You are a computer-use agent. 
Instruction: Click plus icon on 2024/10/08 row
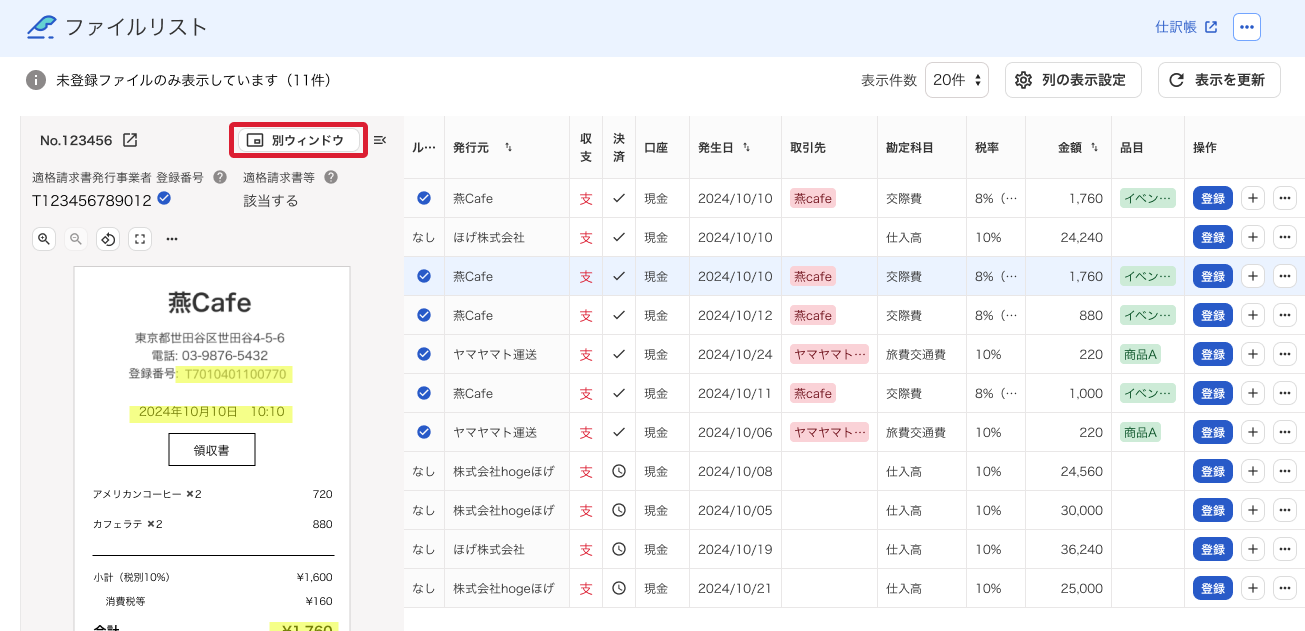tap(1253, 471)
